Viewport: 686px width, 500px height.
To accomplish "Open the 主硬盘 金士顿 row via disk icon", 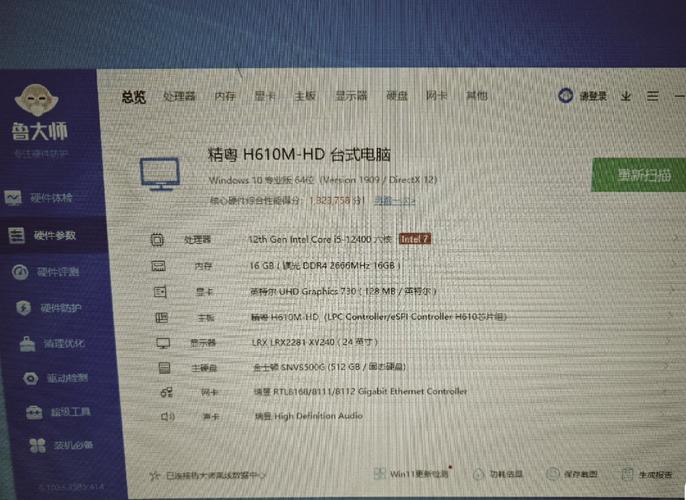I will (164, 367).
